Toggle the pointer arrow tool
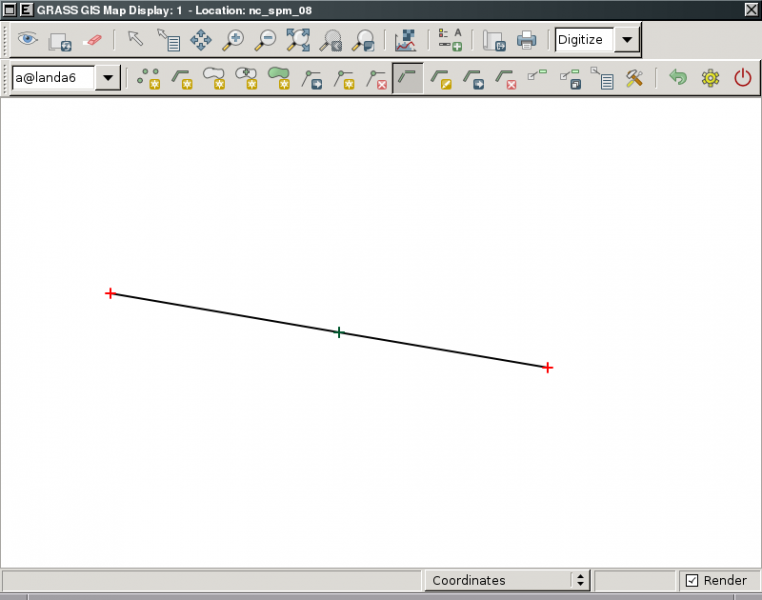Image resolution: width=762 pixels, height=600 pixels. tap(135, 40)
